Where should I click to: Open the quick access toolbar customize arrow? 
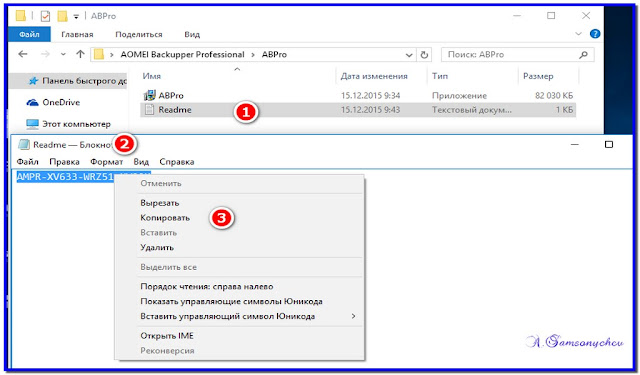tap(76, 17)
